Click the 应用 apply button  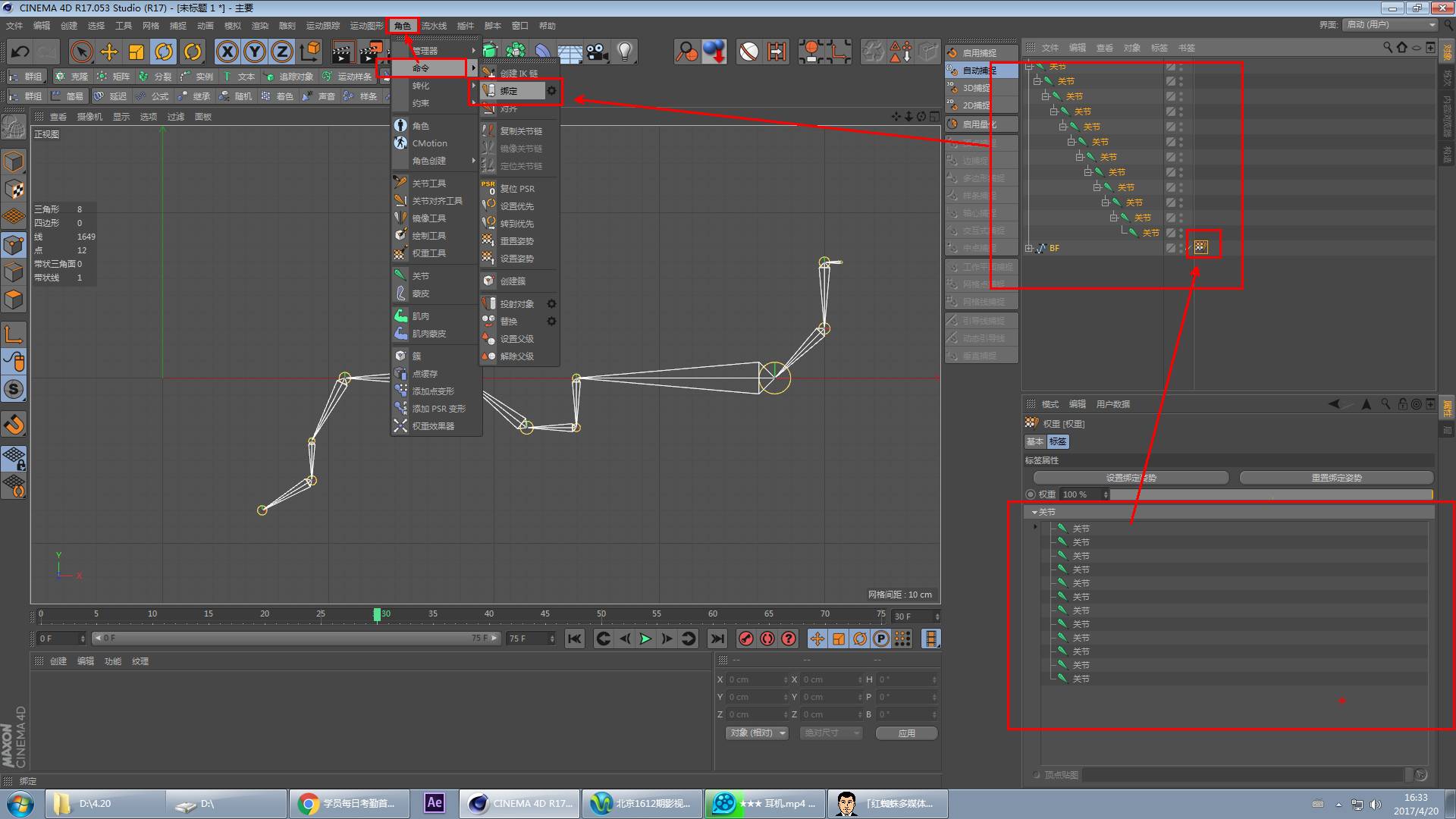(906, 733)
